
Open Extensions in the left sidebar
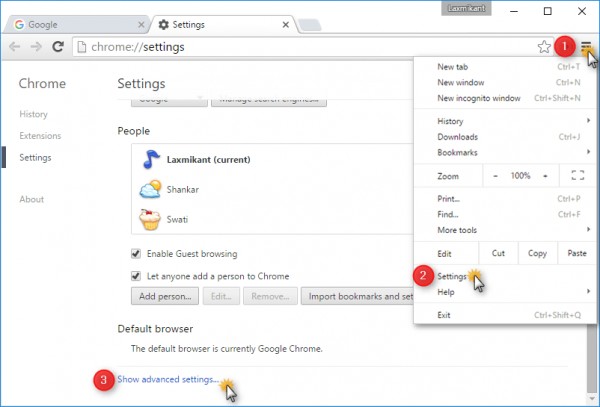click(x=40, y=136)
